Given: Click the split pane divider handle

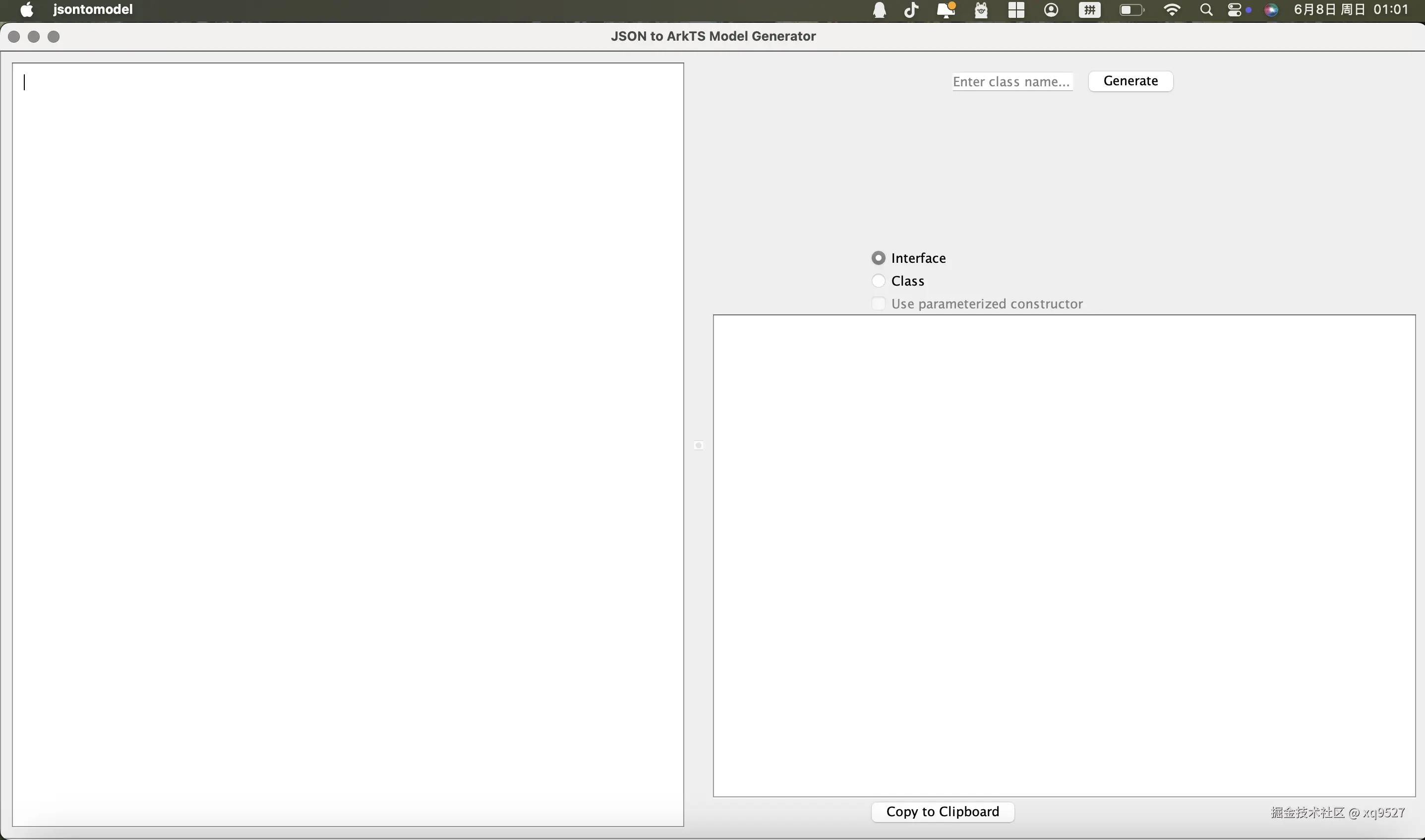Looking at the screenshot, I should point(698,445).
